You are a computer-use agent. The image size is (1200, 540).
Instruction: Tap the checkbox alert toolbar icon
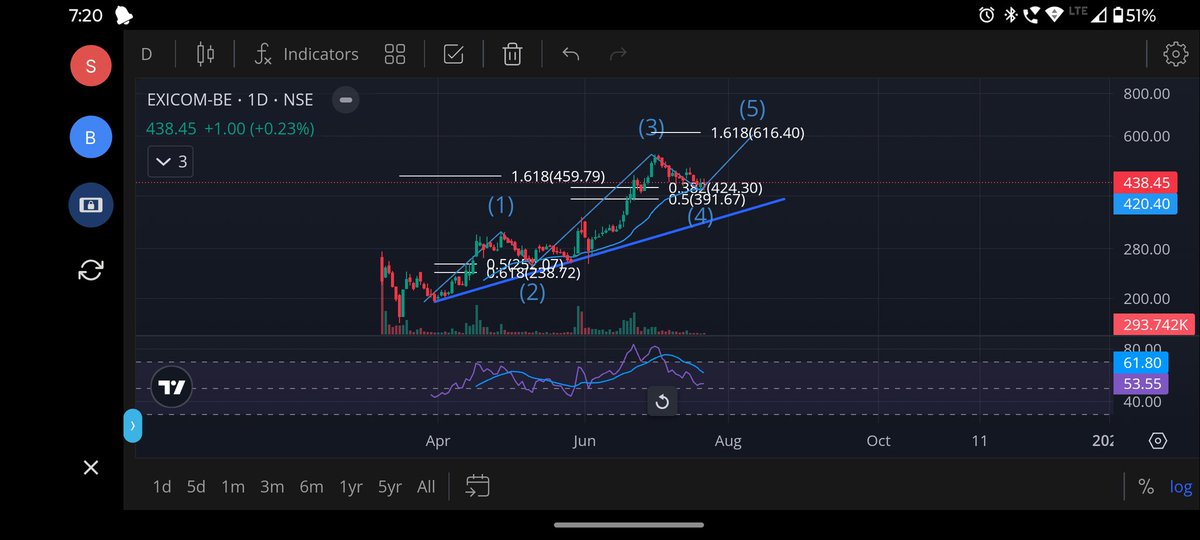tap(453, 54)
